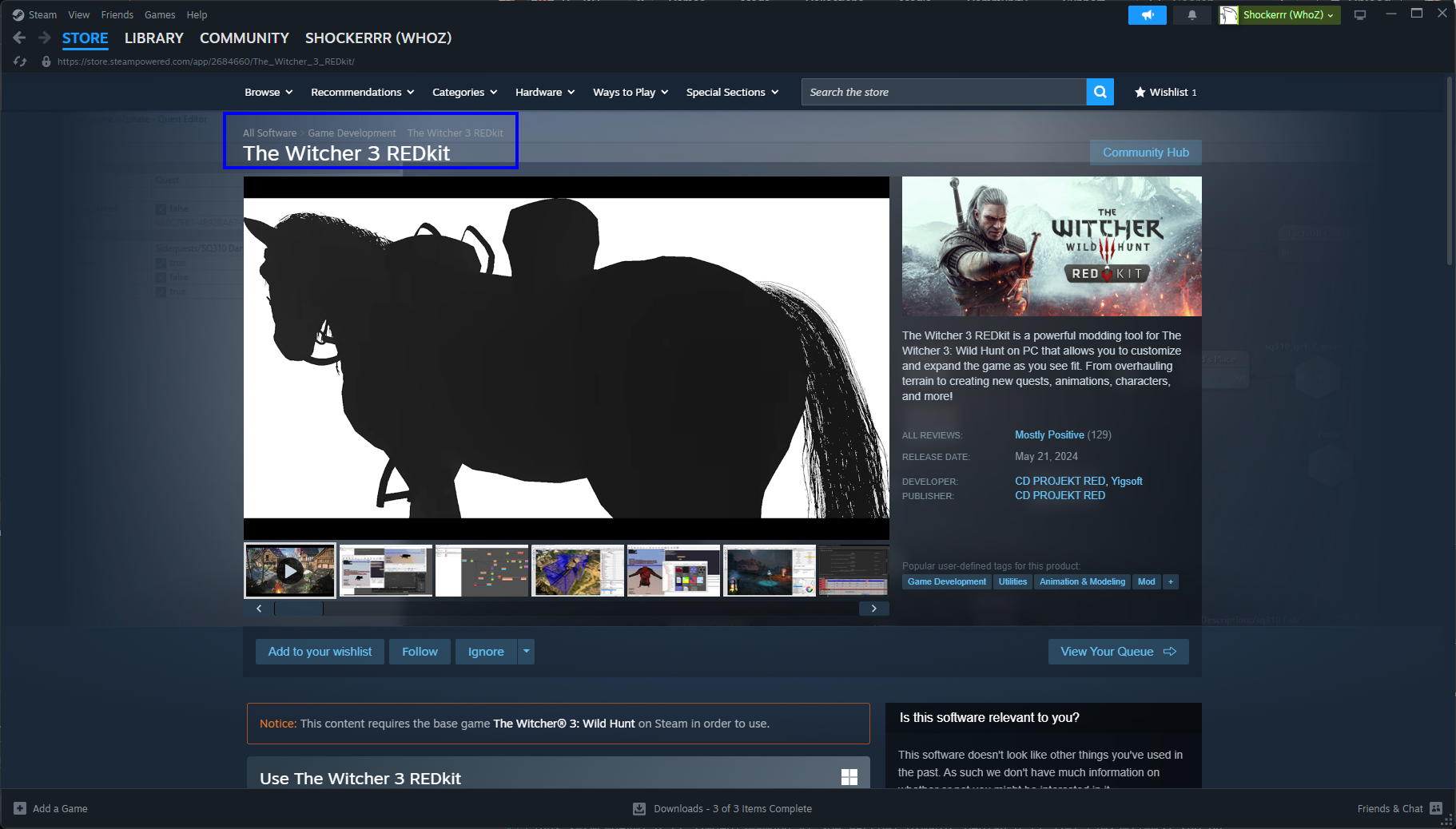1456x829 pixels.
Task: Expand the Recommendations dropdown
Action: tap(363, 92)
